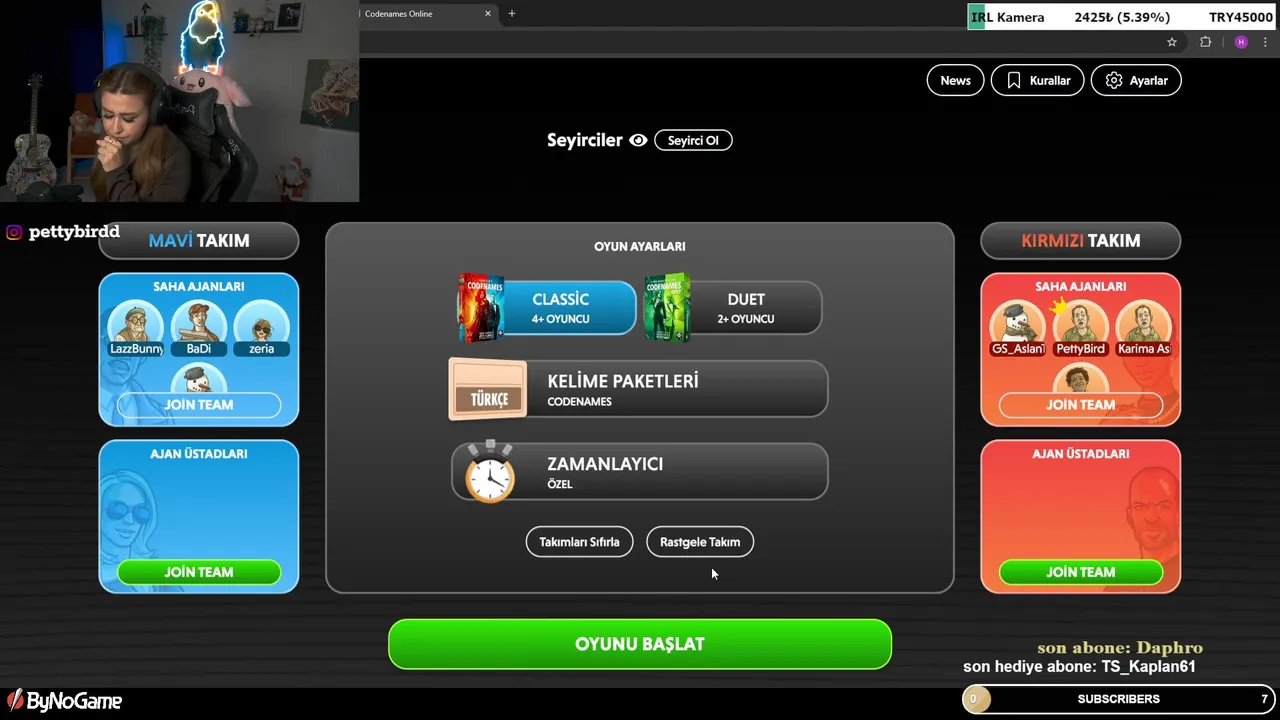
Task: Join red team Ajan Üstadları
Action: pos(1081,572)
